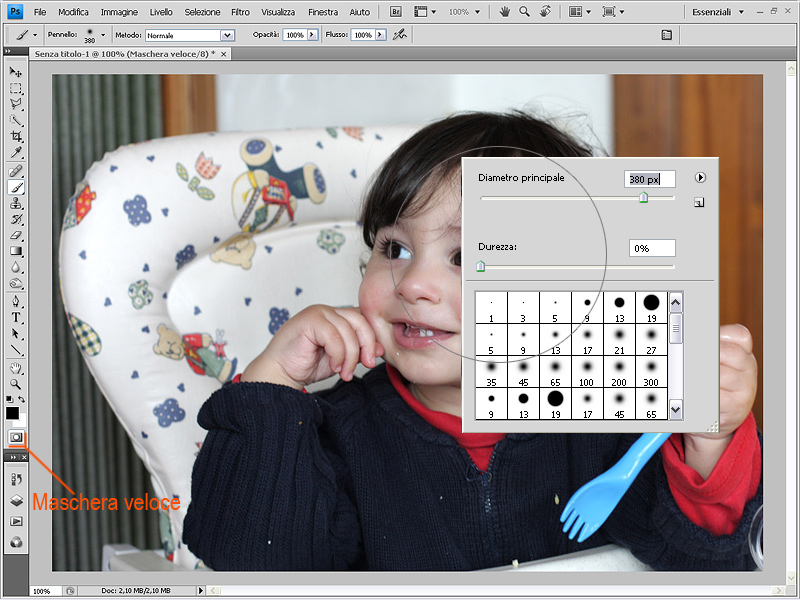Screen dimensions: 800x600
Task: Open brush picker flyout menu arrow
Action: pyautogui.click(x=700, y=177)
